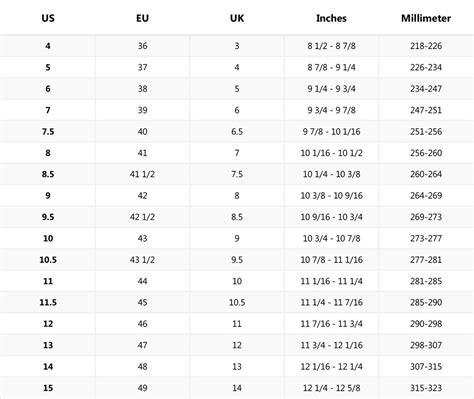Click the 10 3/4 - 10 7/8 inches cell
The height and width of the screenshot is (399, 474).
[x=331, y=238]
